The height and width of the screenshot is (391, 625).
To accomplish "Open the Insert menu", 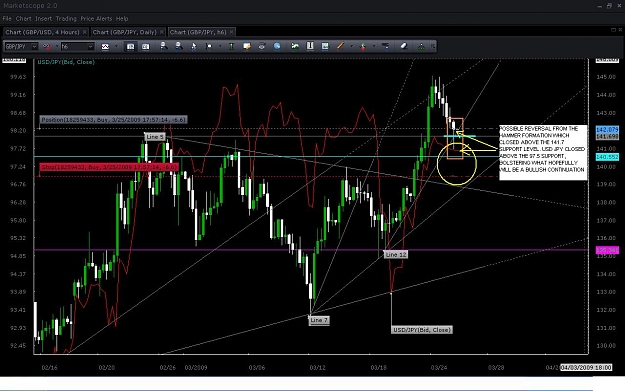I will point(43,19).
